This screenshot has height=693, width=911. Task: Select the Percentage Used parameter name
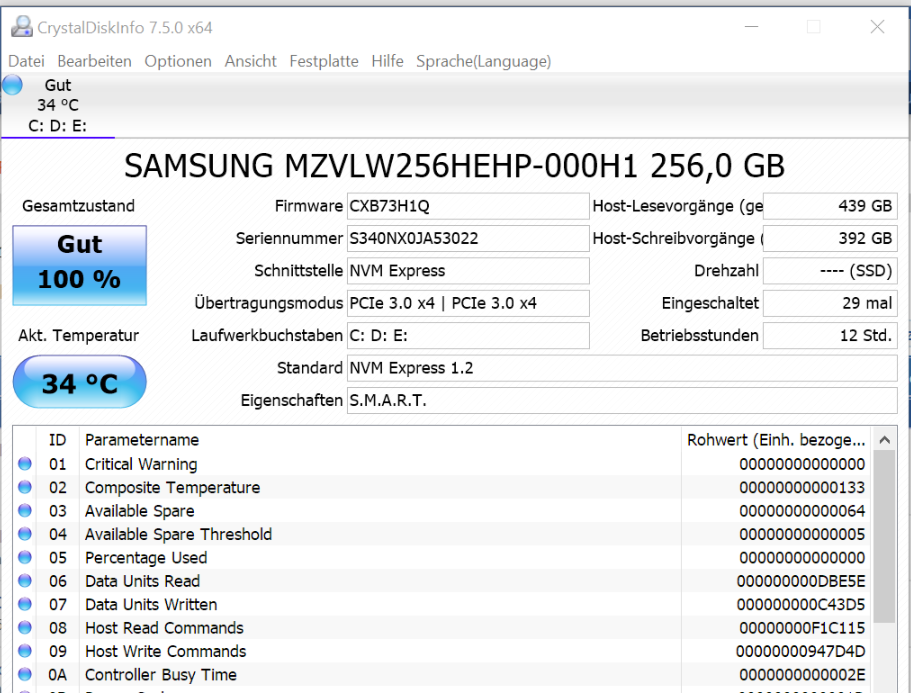(146, 558)
